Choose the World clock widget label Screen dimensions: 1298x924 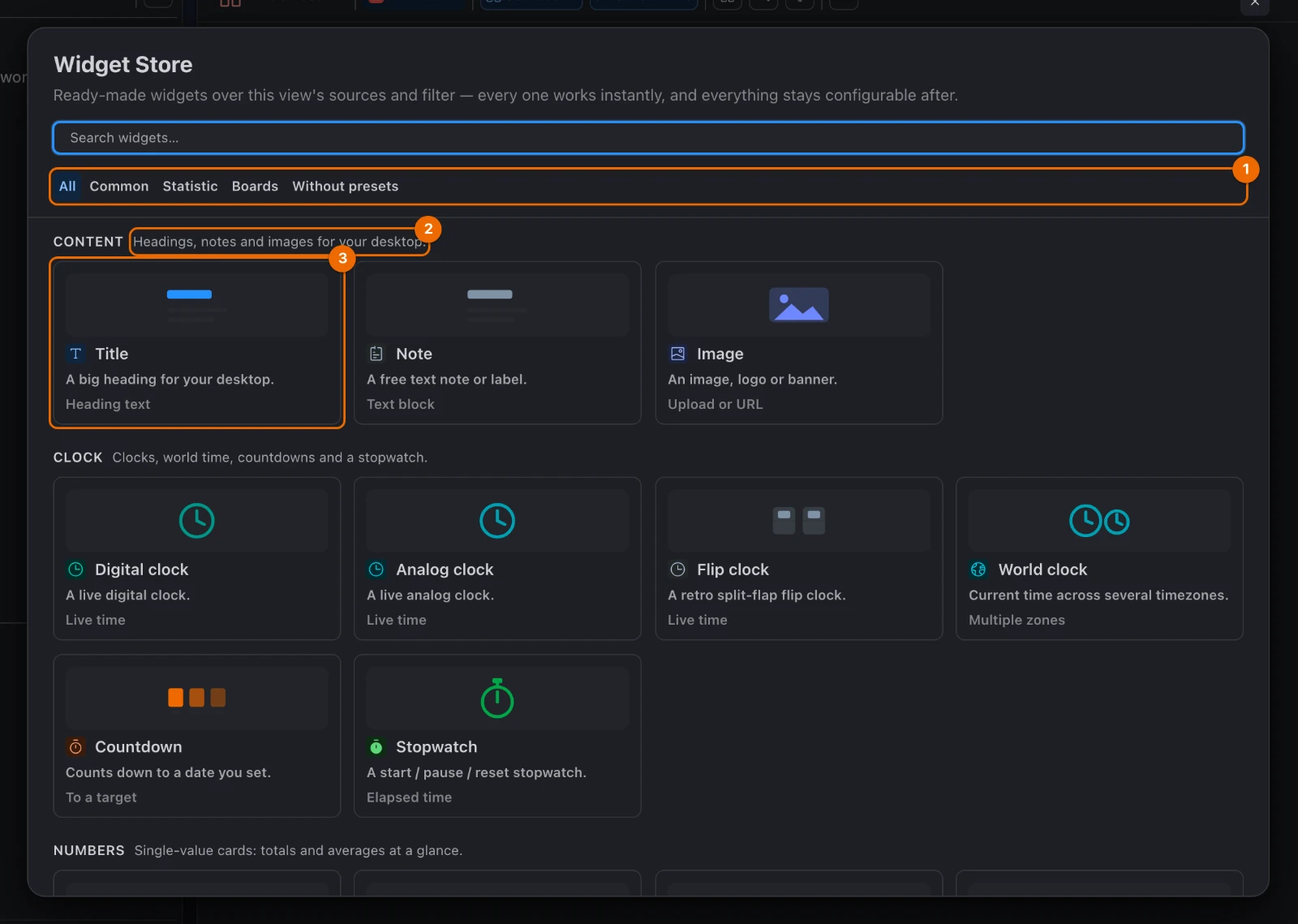[1042, 569]
